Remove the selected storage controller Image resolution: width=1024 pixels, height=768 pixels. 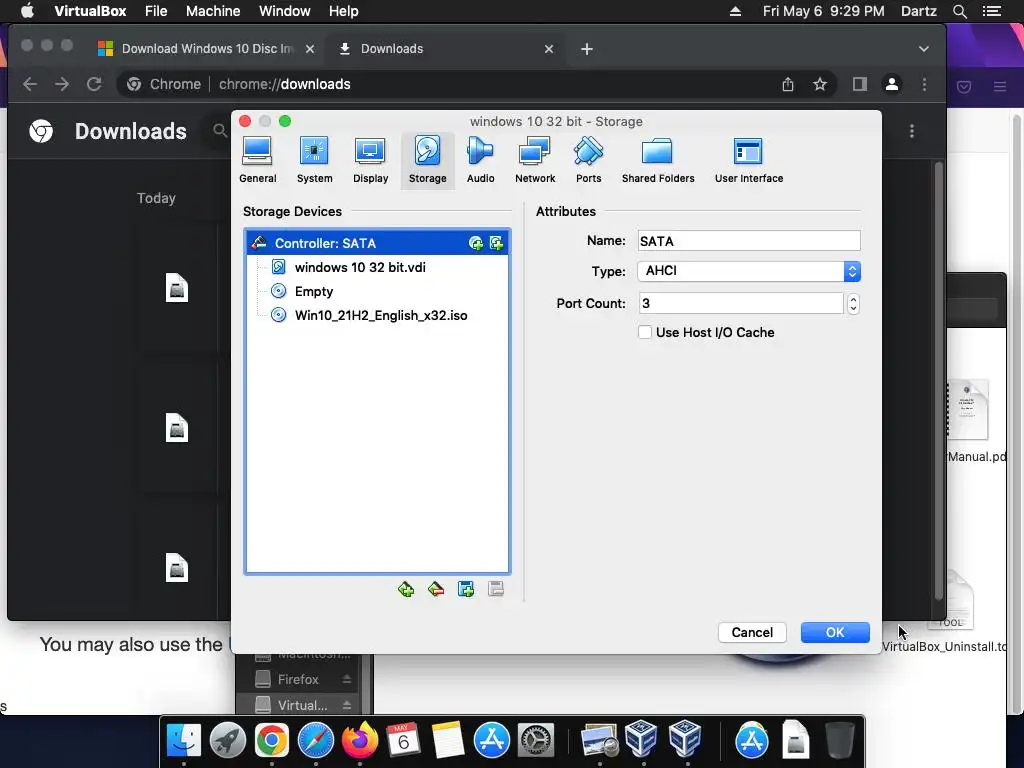(x=436, y=590)
